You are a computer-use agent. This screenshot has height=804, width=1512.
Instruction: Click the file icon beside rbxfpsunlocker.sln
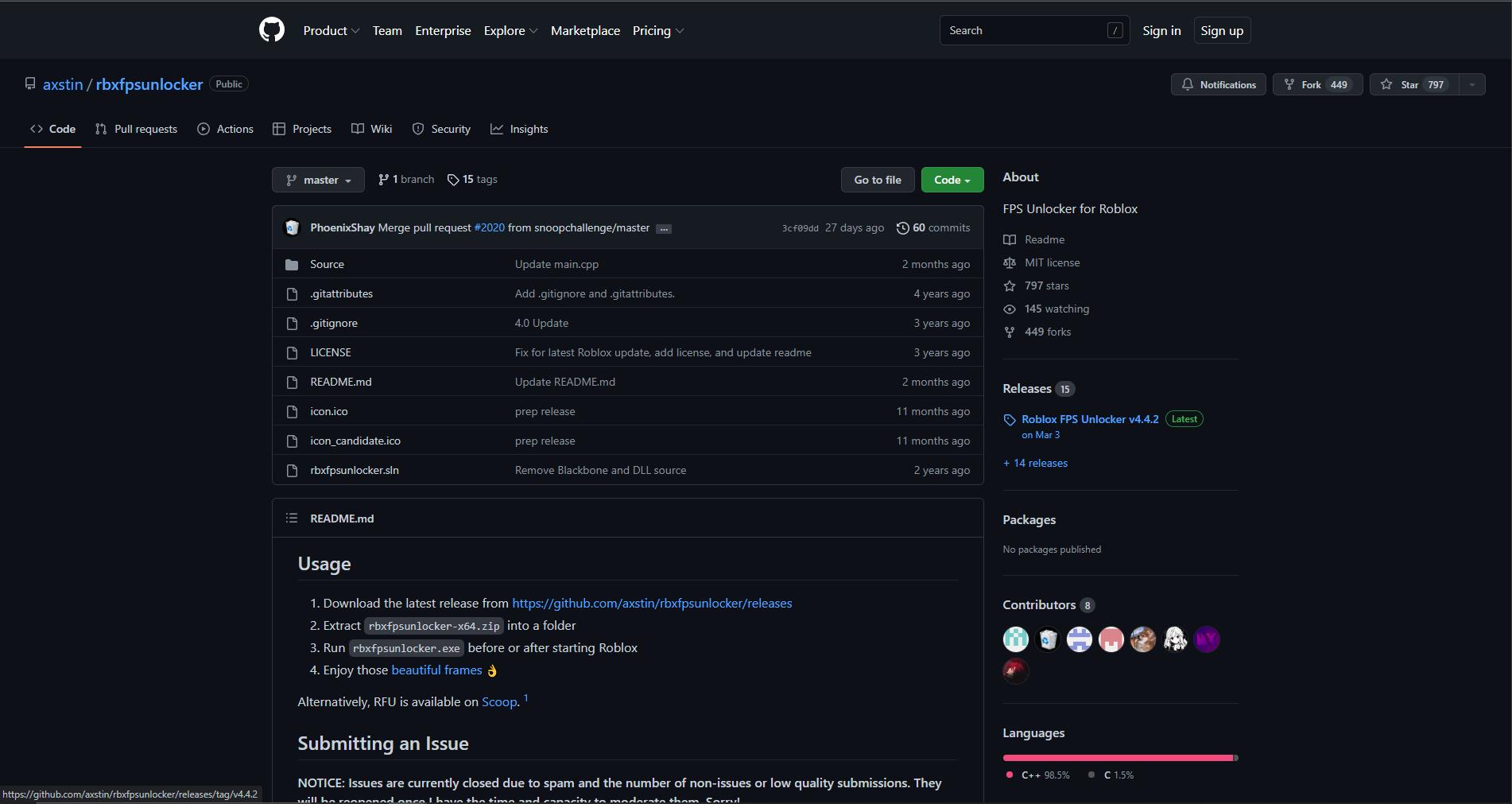click(x=292, y=470)
